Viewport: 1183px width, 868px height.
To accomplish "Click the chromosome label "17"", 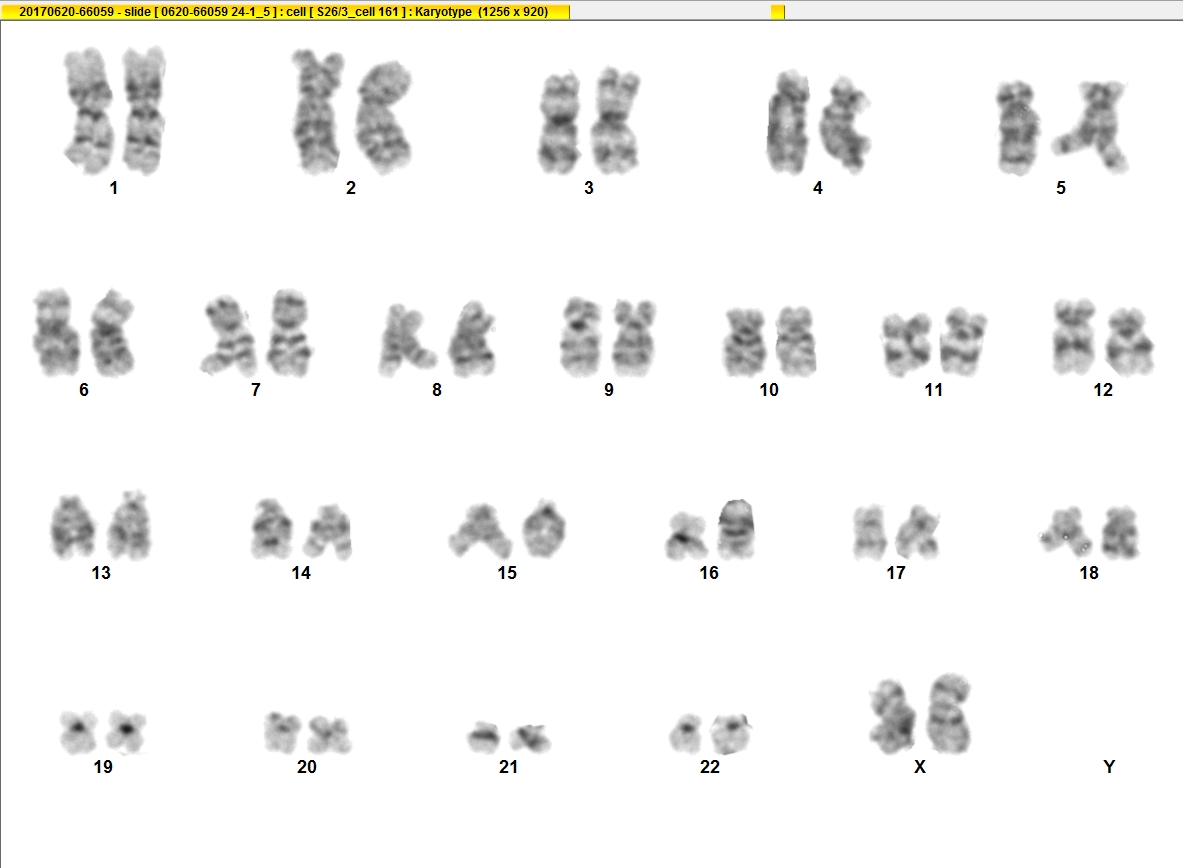I will coord(896,574).
